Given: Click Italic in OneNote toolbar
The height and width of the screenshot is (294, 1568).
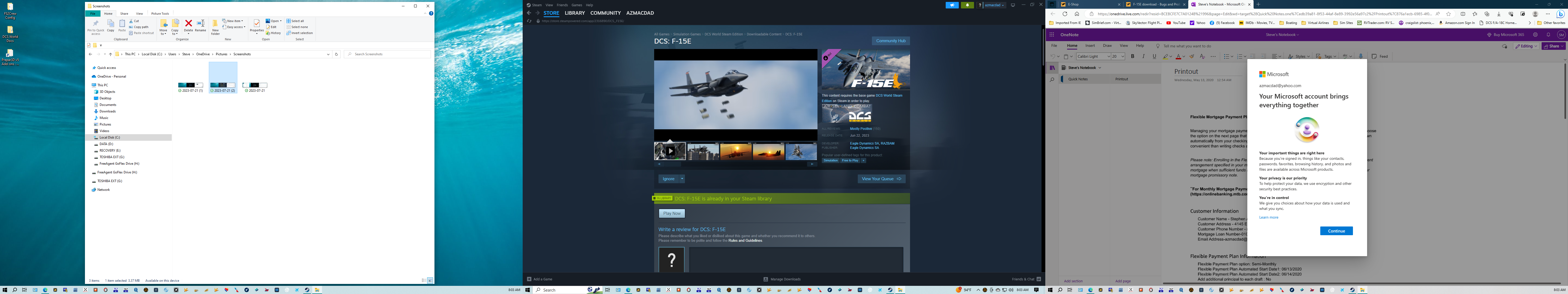Looking at the screenshot, I should pyautogui.click(x=1143, y=56).
